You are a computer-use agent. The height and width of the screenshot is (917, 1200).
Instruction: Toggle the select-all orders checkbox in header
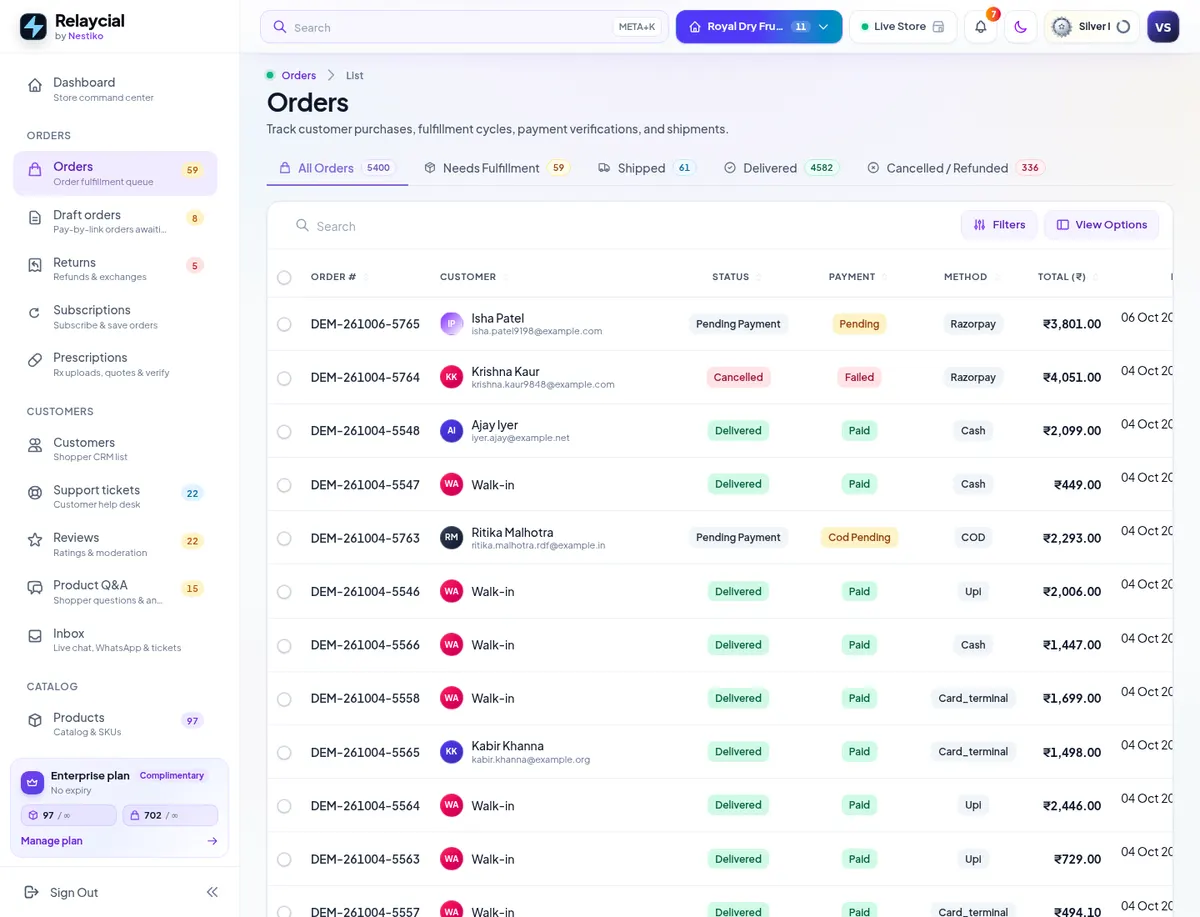pyautogui.click(x=284, y=278)
